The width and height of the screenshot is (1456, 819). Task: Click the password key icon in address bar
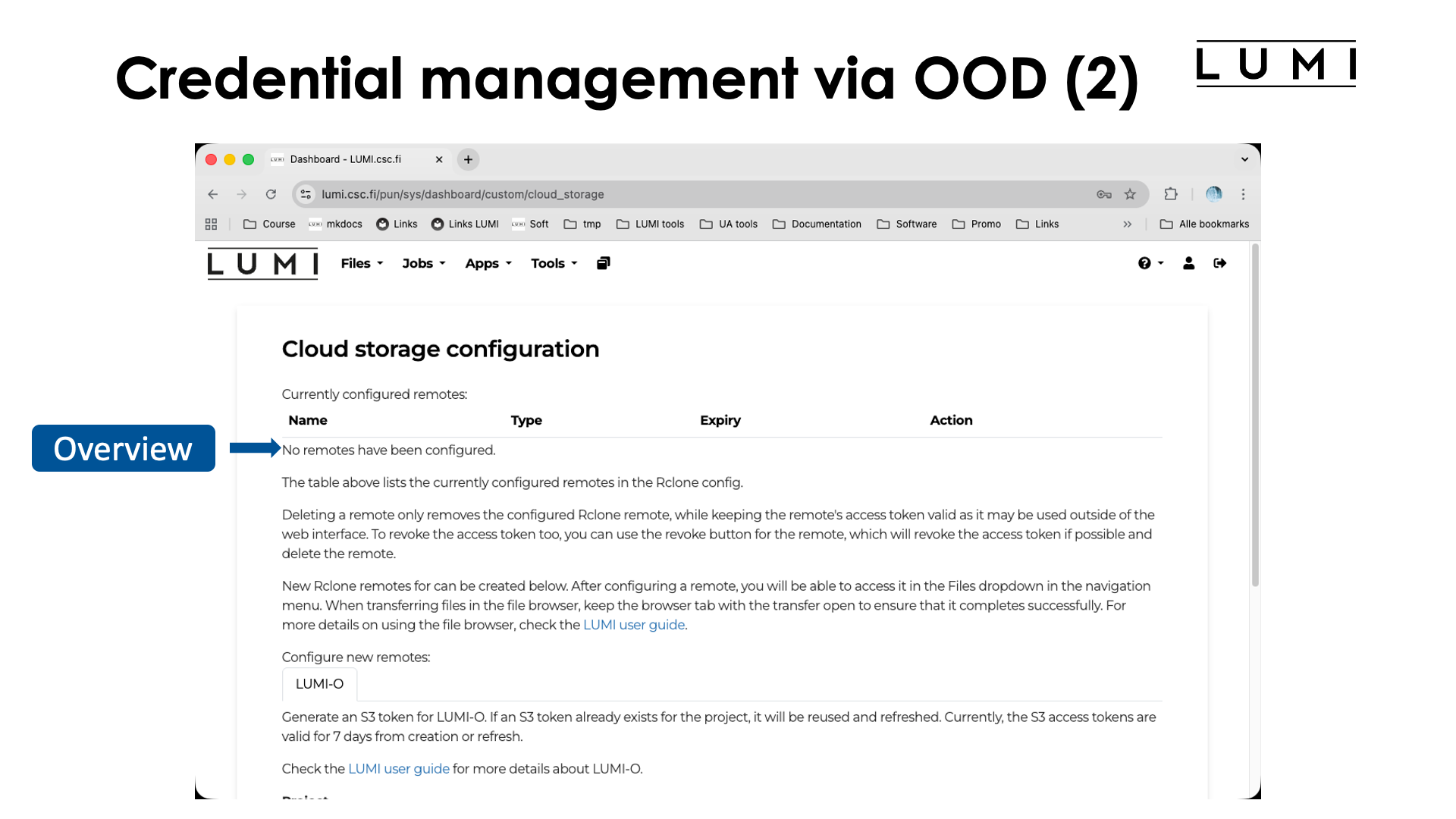point(1104,194)
